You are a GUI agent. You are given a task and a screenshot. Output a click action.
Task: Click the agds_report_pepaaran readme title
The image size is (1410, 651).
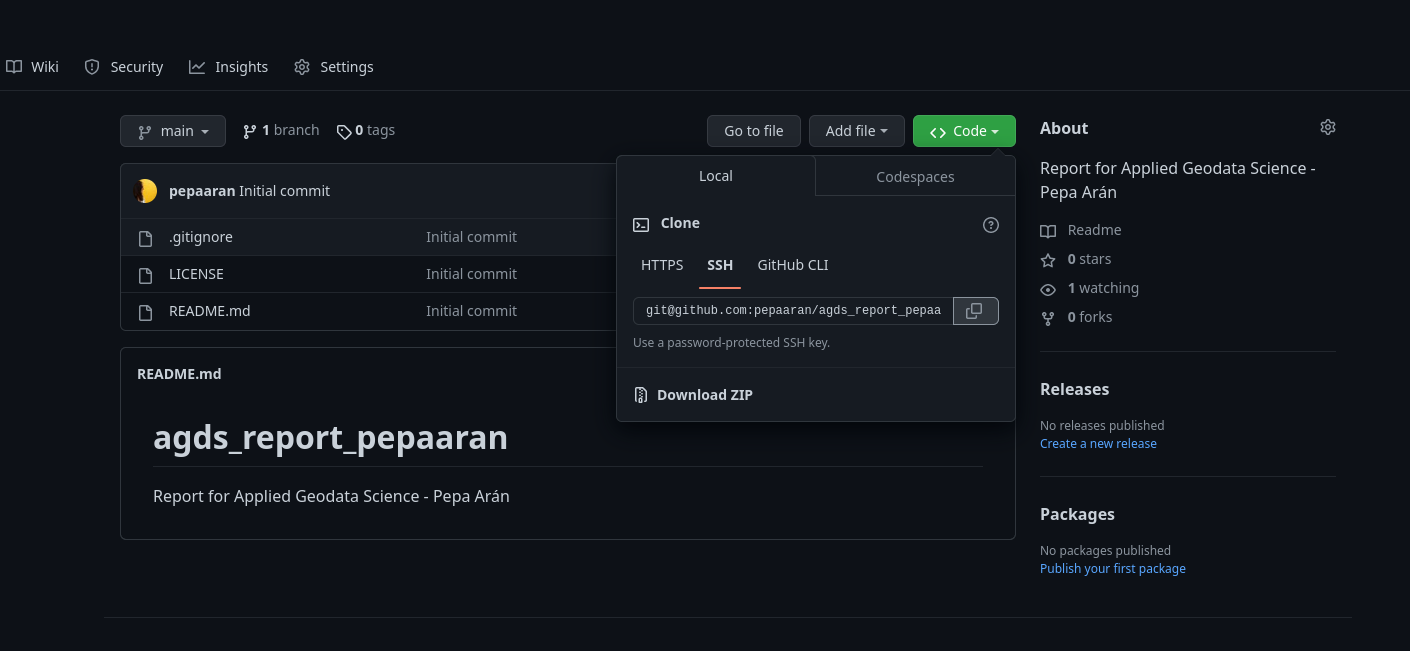tap(331, 438)
